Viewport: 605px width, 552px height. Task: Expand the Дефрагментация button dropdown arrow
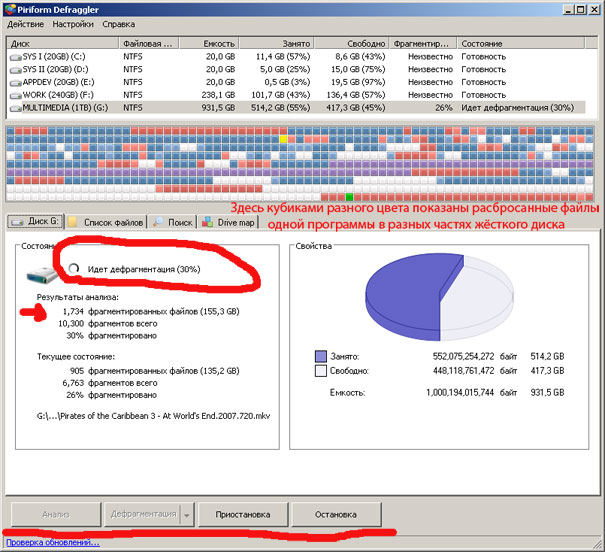pyautogui.click(x=187, y=514)
